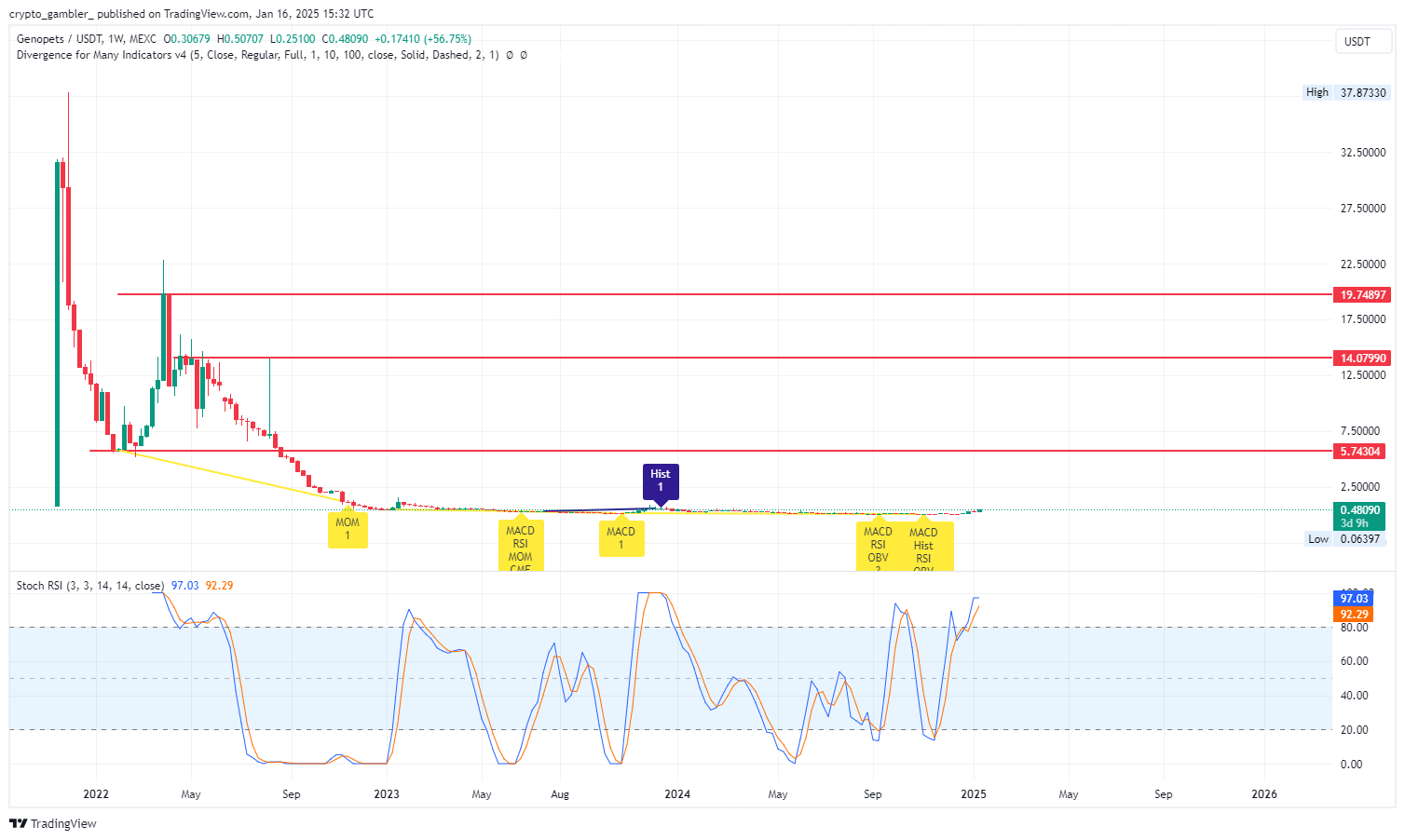Click the 2023 label on time axis
Viewport: 1405px width, 840px height.
pyautogui.click(x=387, y=794)
